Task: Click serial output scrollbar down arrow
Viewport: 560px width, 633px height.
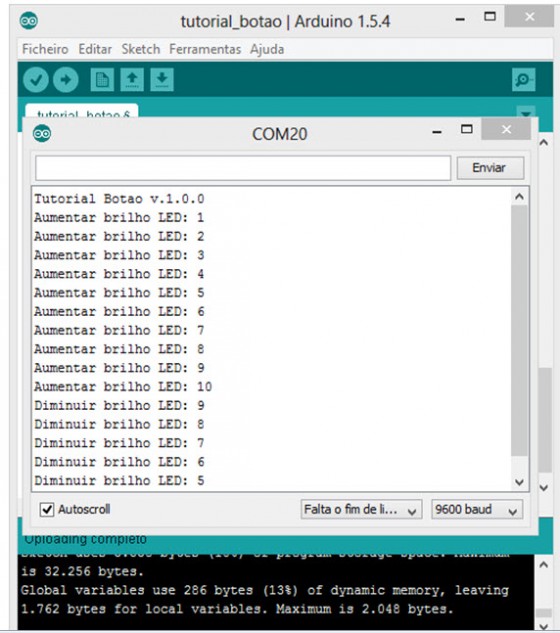Action: [519, 482]
